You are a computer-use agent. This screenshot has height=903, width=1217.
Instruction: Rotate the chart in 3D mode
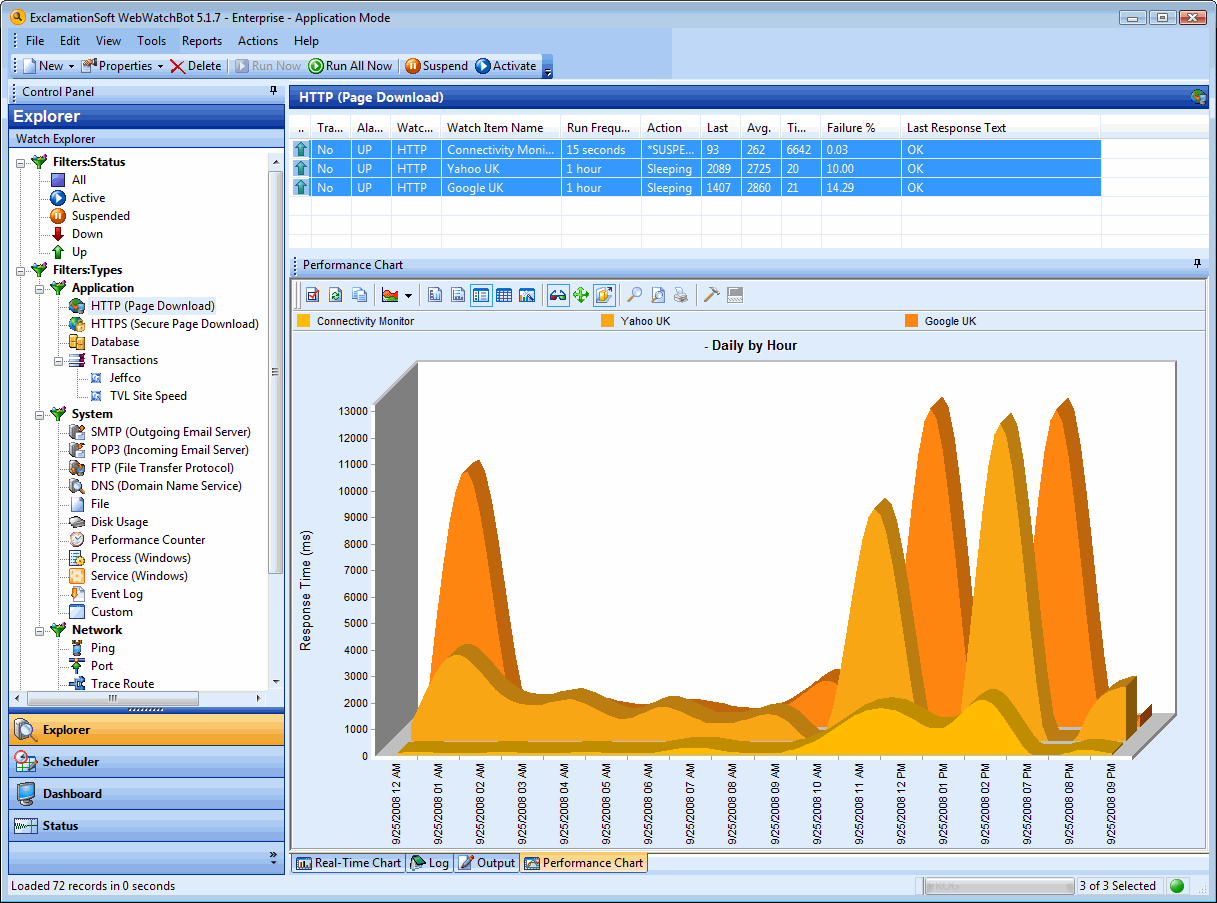point(602,294)
